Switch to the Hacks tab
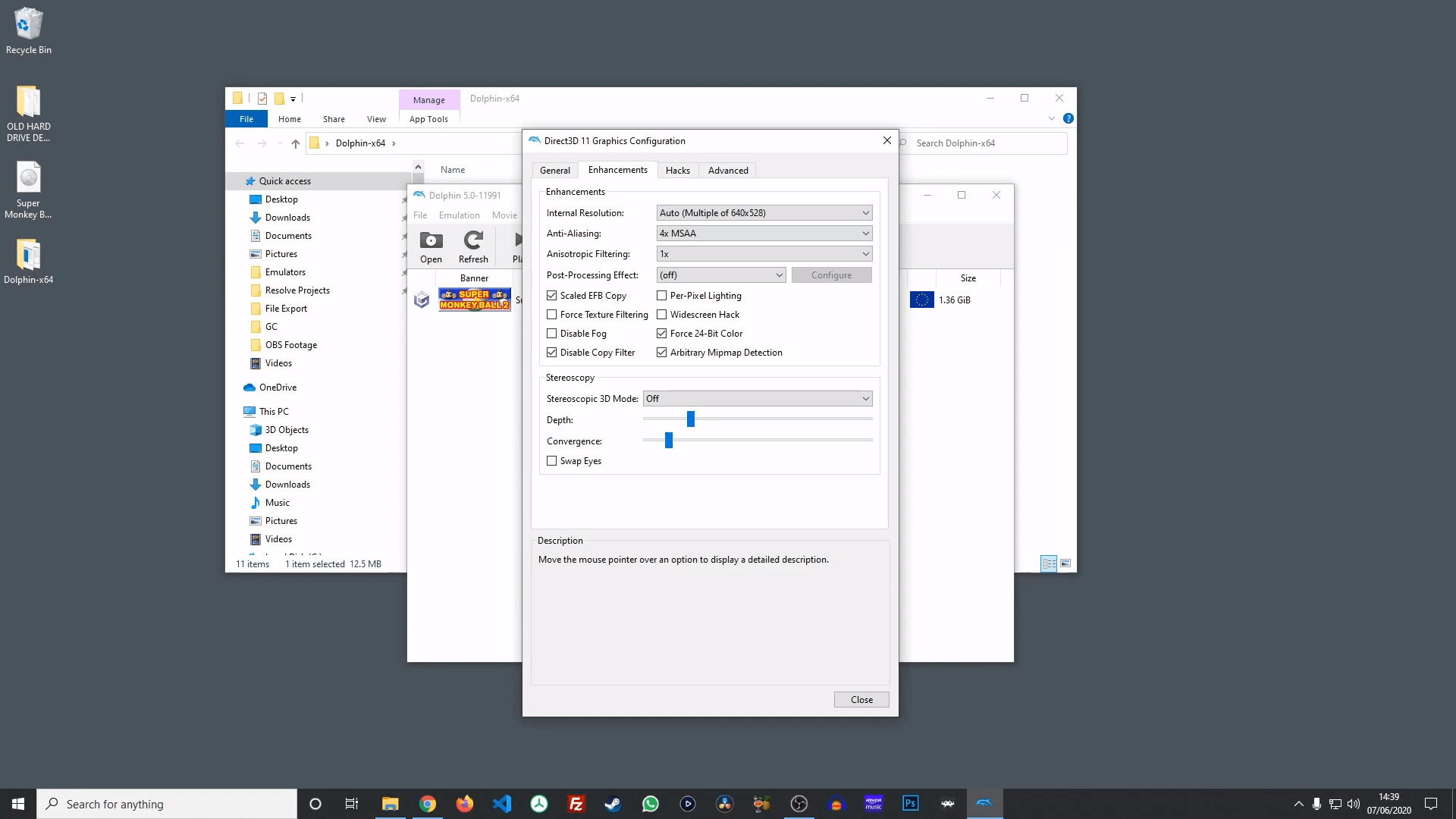This screenshot has height=819, width=1456. click(x=677, y=170)
